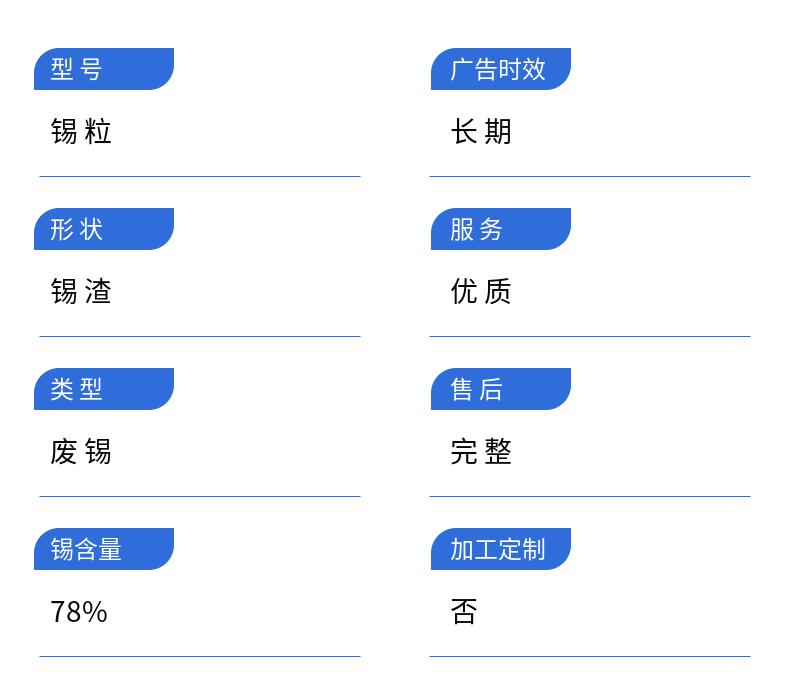Click the 锡含量 label tag
Image resolution: width=790 pixels, height=700 pixels.
pyautogui.click(x=104, y=549)
